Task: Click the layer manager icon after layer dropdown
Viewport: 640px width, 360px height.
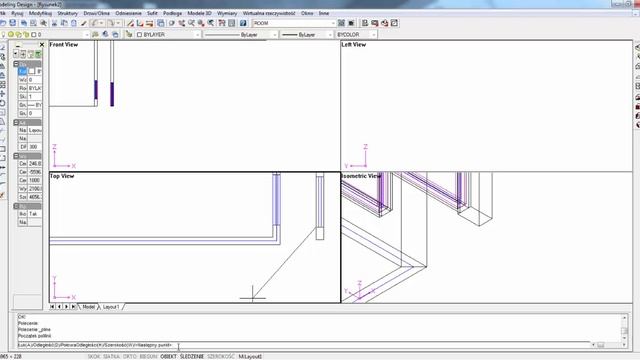Action: 96,35
